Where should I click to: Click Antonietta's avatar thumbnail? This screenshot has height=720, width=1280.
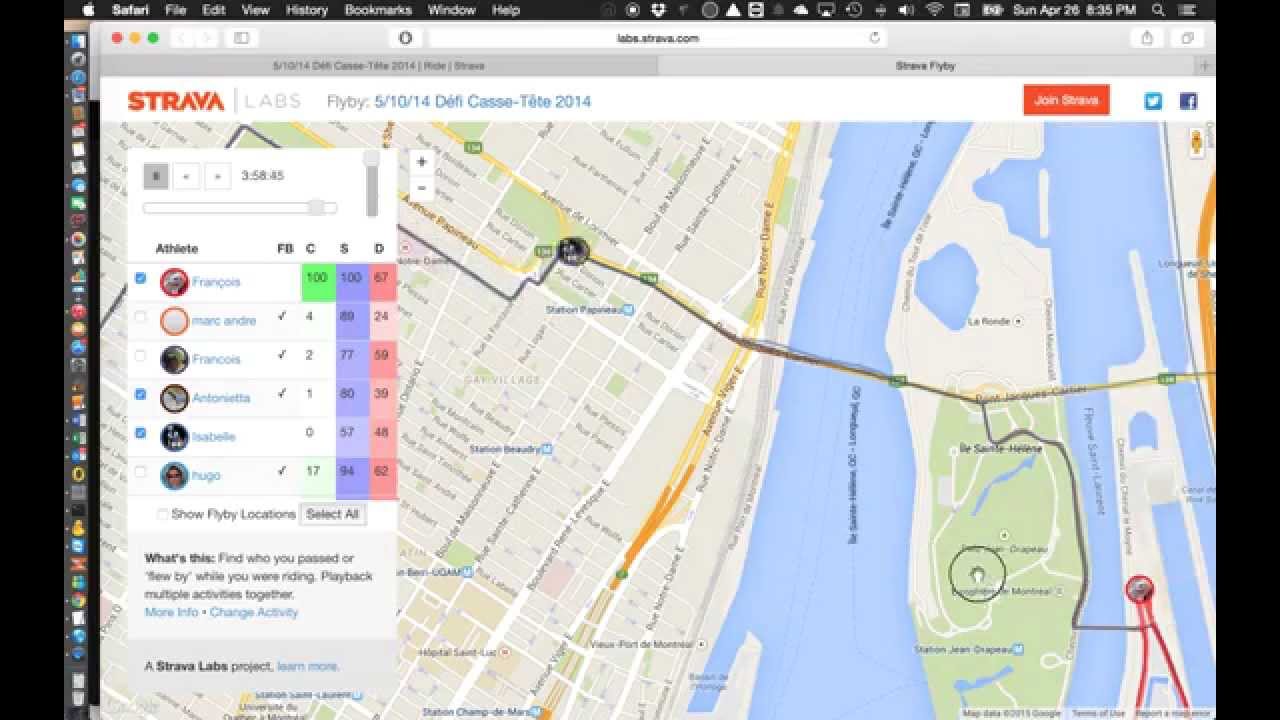click(x=174, y=398)
